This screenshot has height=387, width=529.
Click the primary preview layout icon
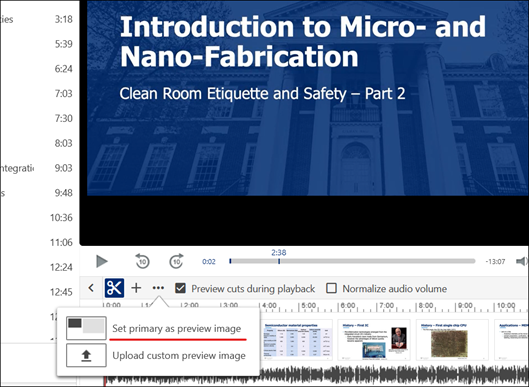tap(86, 328)
